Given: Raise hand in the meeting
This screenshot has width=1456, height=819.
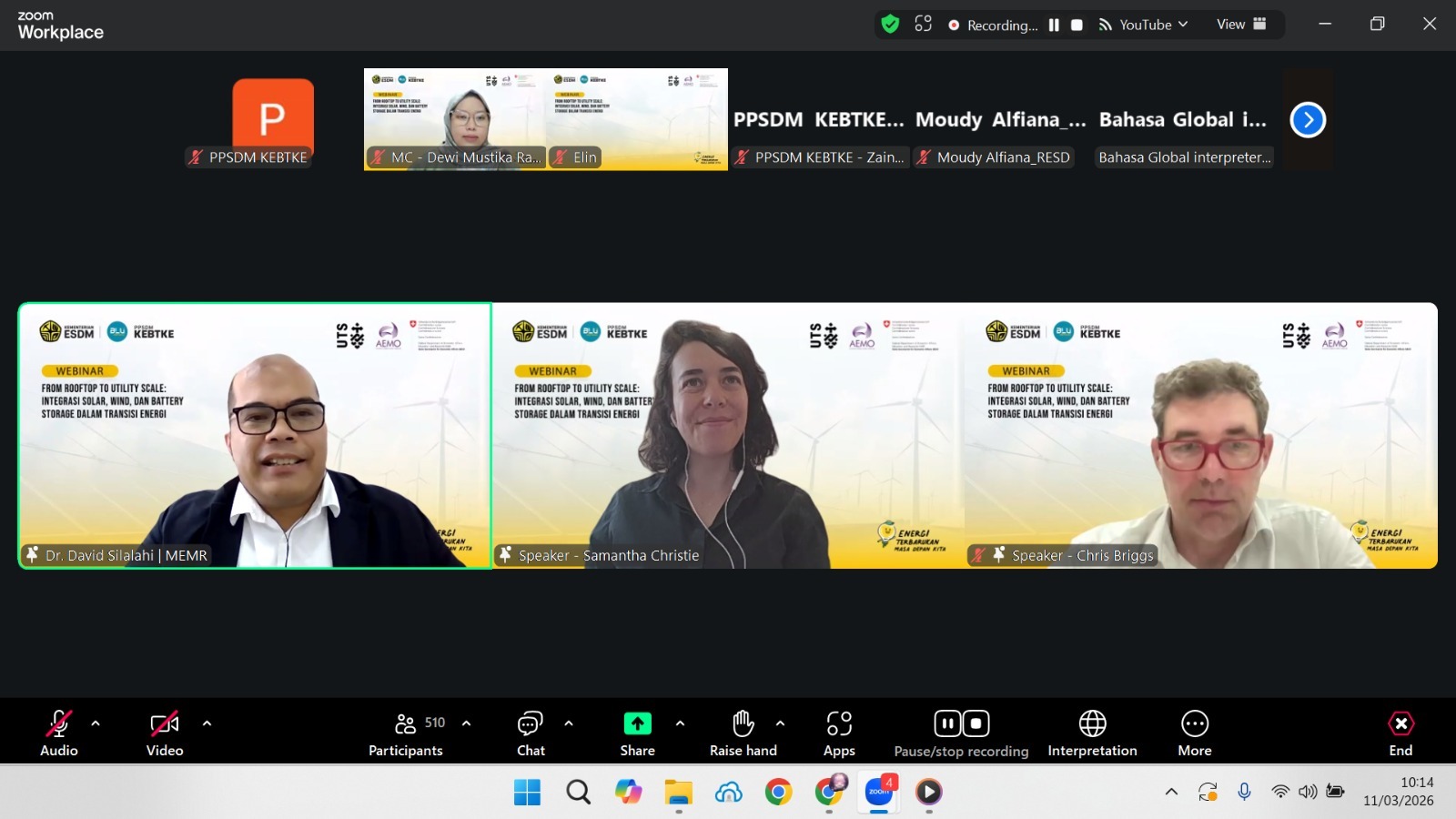Looking at the screenshot, I should [743, 733].
